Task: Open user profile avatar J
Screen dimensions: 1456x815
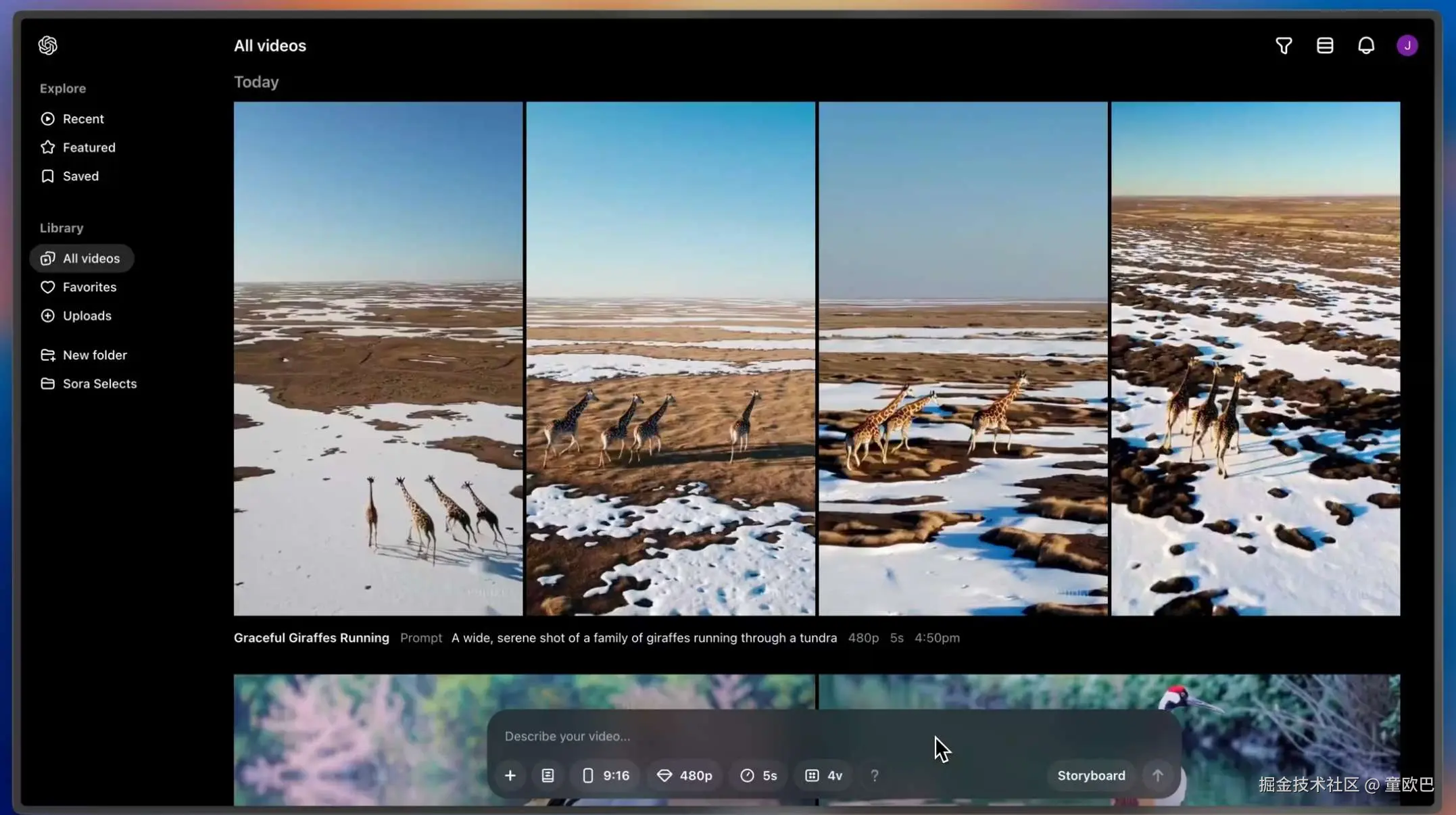Action: [x=1407, y=45]
